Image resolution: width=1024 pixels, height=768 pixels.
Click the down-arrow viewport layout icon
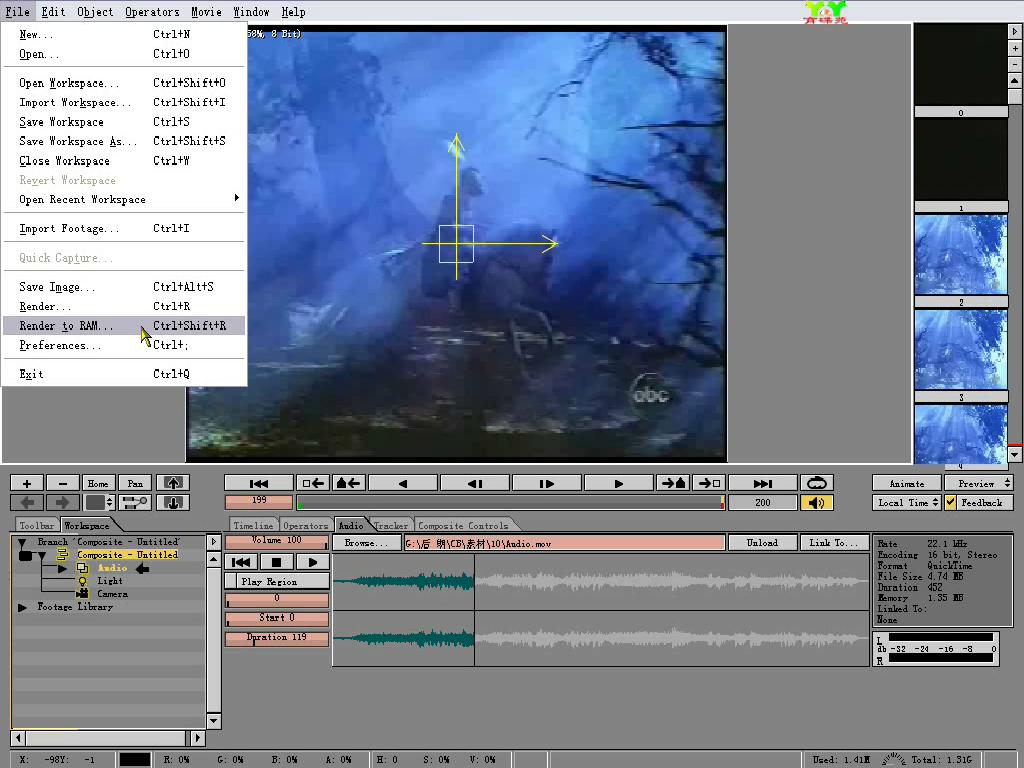[x=173, y=502]
